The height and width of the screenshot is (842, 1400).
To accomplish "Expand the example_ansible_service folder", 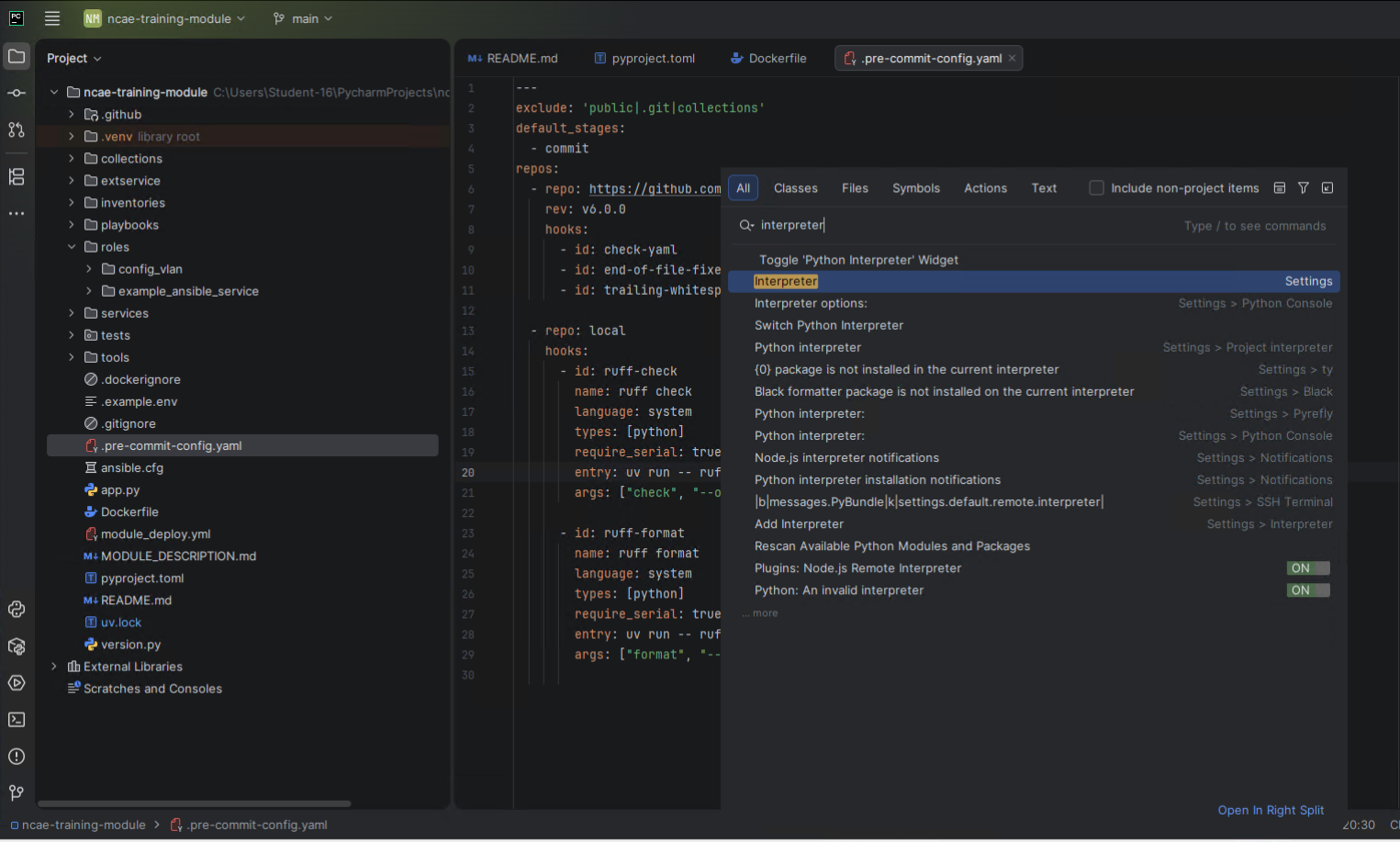I will pyautogui.click(x=89, y=291).
